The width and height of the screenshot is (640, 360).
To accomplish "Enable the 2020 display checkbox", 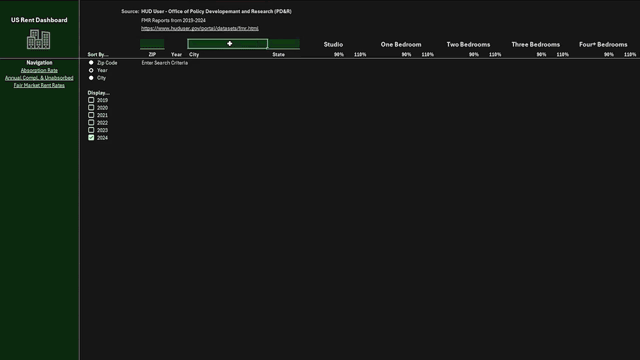I will pyautogui.click(x=91, y=108).
